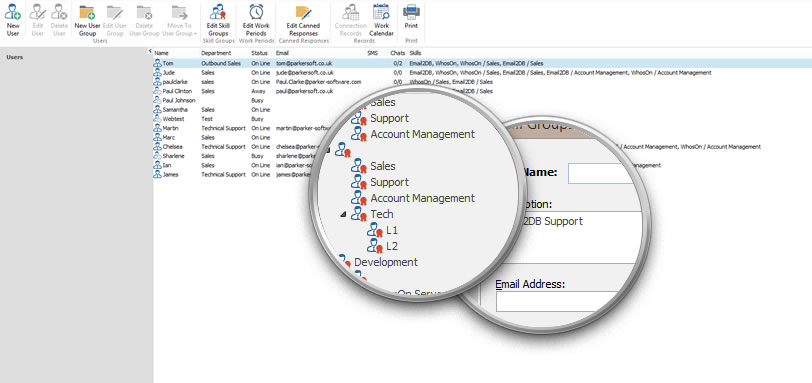
Task: Select the user icon beside Sharlene
Action: 157,156
